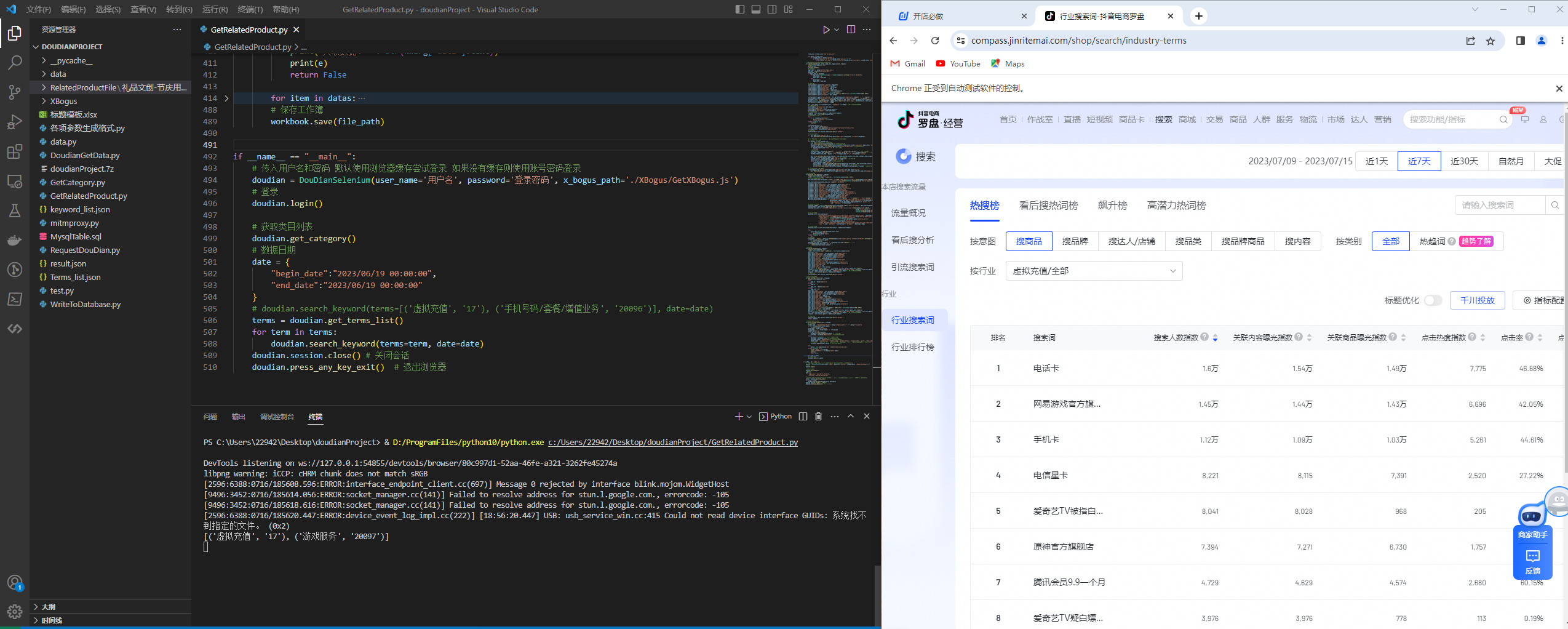
Task: Open the Remote Explorer view
Action: click(x=15, y=182)
